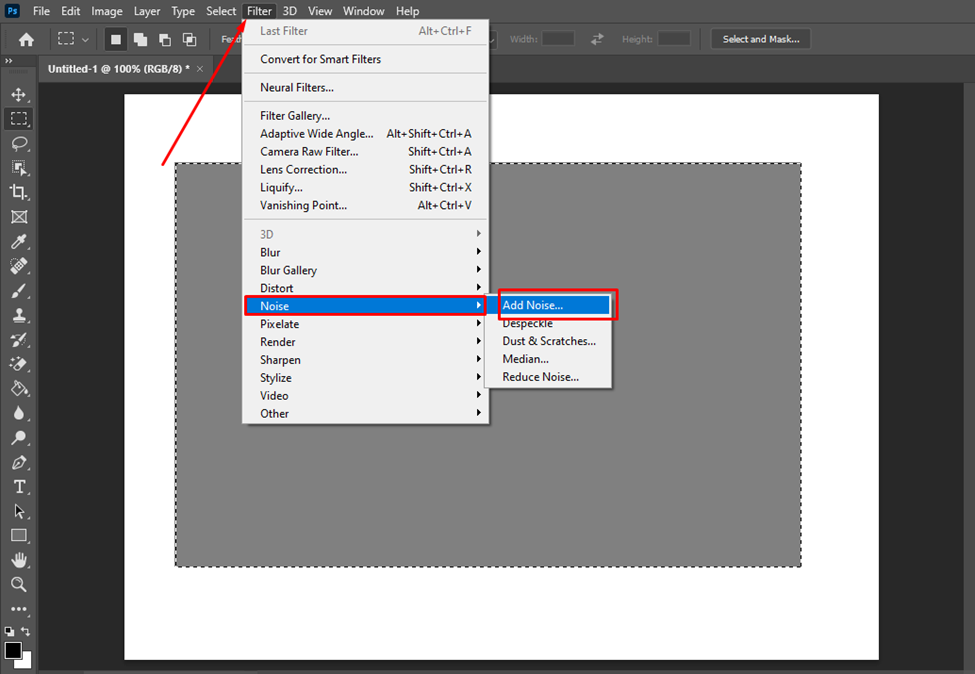The height and width of the screenshot is (674, 975).
Task: Select the Clone Stamp tool
Action: point(19,315)
